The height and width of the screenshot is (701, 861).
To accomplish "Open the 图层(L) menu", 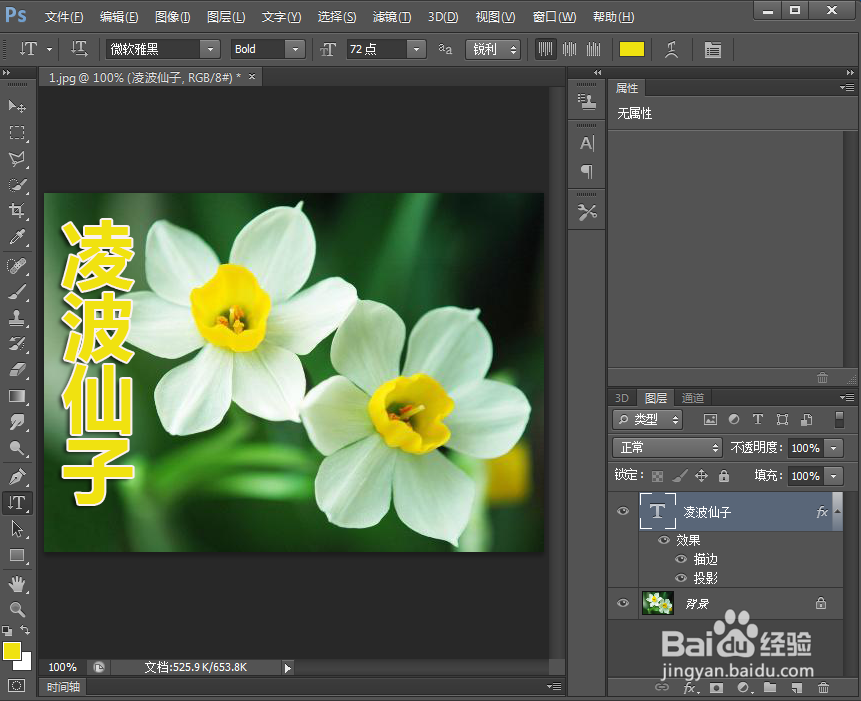I will [226, 17].
